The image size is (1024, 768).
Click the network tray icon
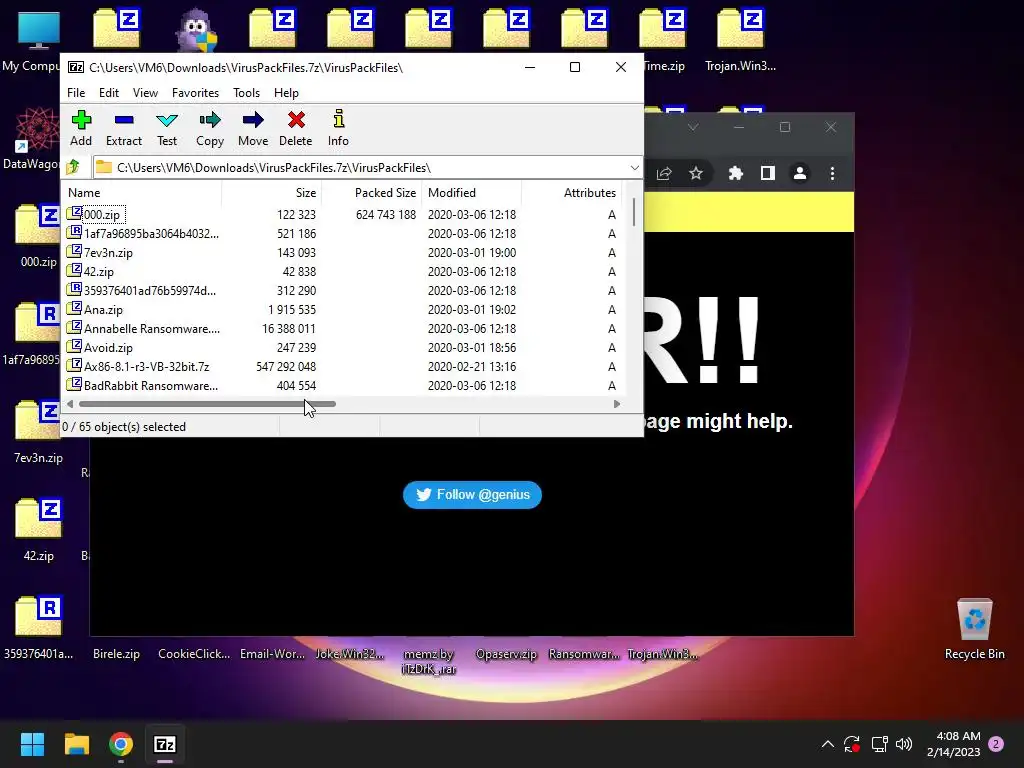879,744
